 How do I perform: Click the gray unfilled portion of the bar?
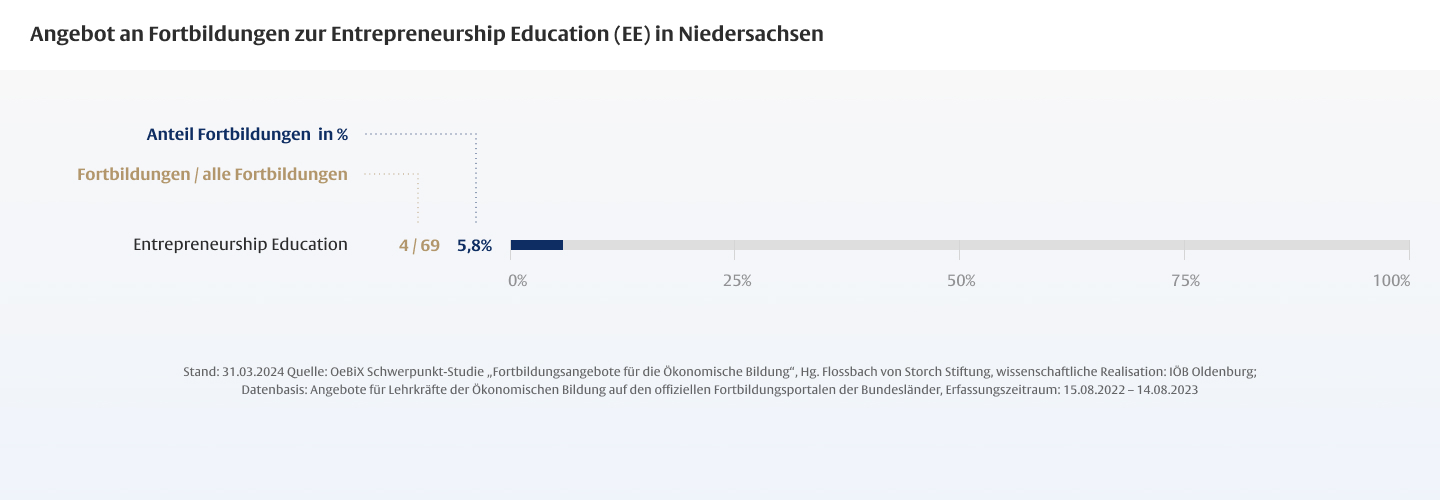985,245
